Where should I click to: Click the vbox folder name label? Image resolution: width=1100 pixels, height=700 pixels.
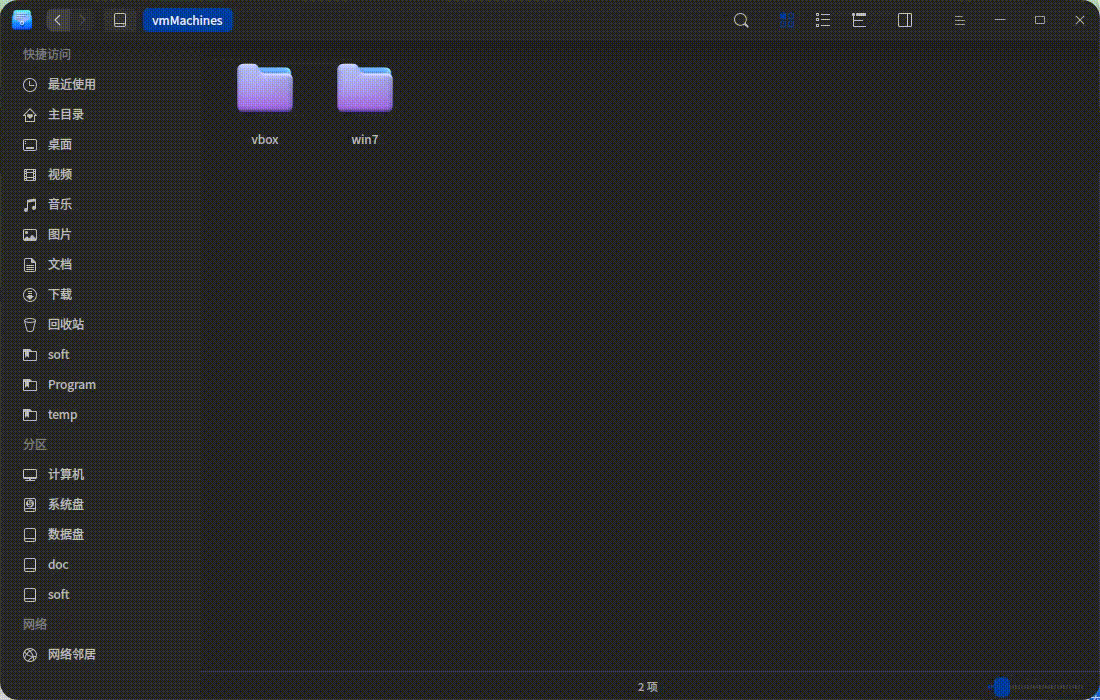pyautogui.click(x=264, y=140)
